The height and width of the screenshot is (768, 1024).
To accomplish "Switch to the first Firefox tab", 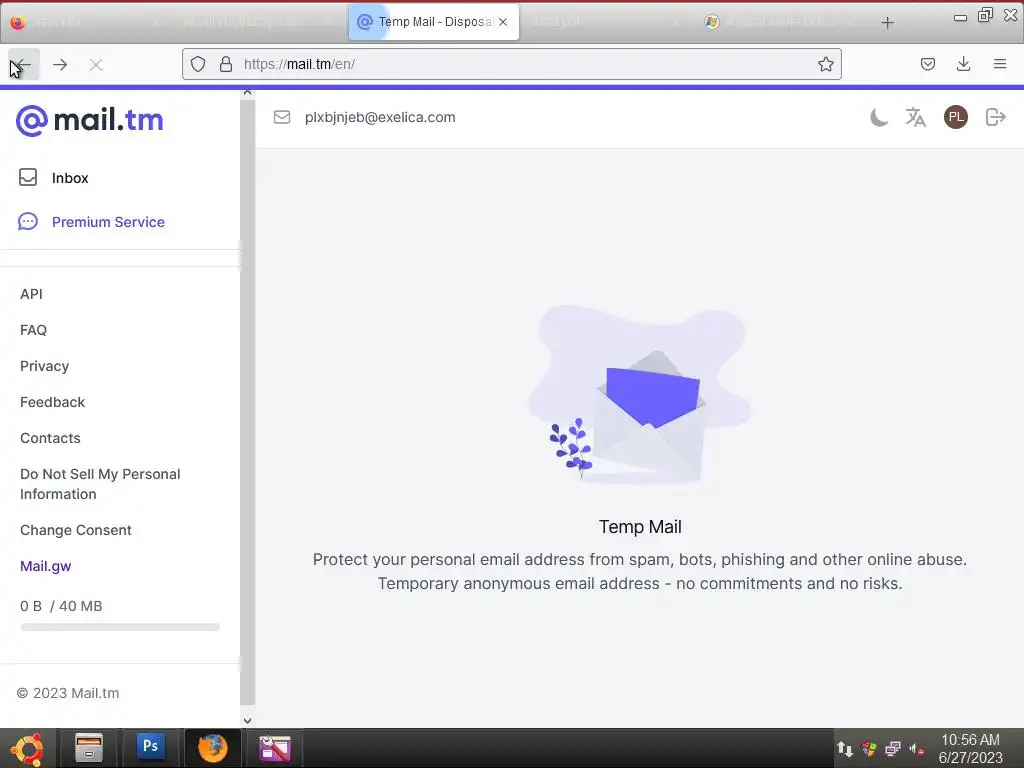I will click(85, 22).
